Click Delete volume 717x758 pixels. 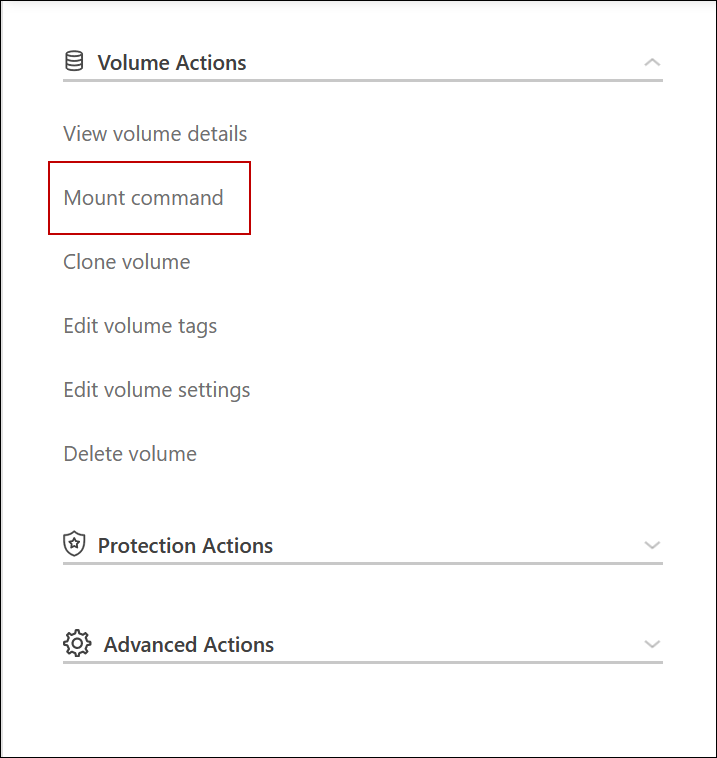(x=130, y=454)
